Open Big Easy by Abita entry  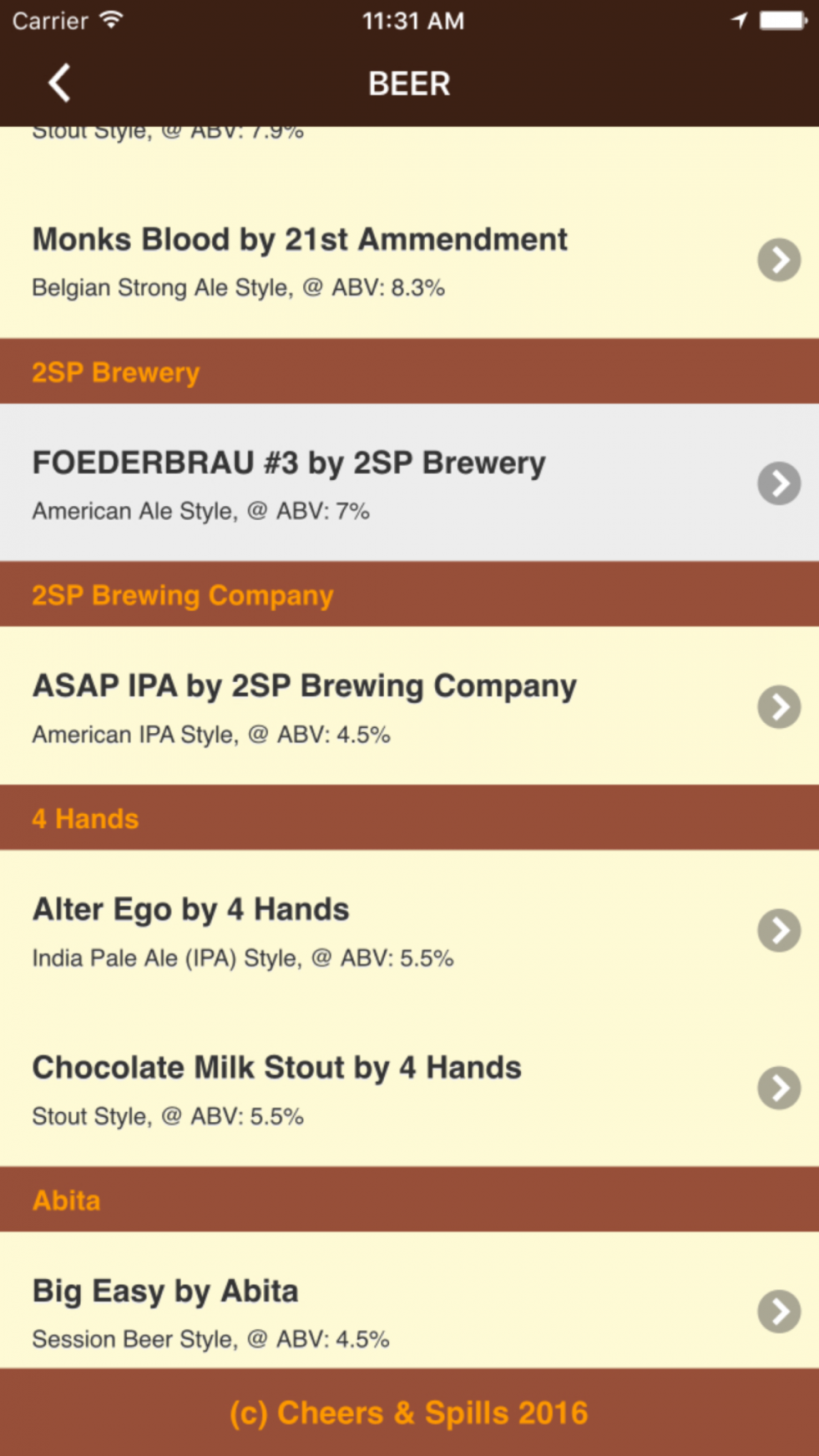(x=409, y=1300)
